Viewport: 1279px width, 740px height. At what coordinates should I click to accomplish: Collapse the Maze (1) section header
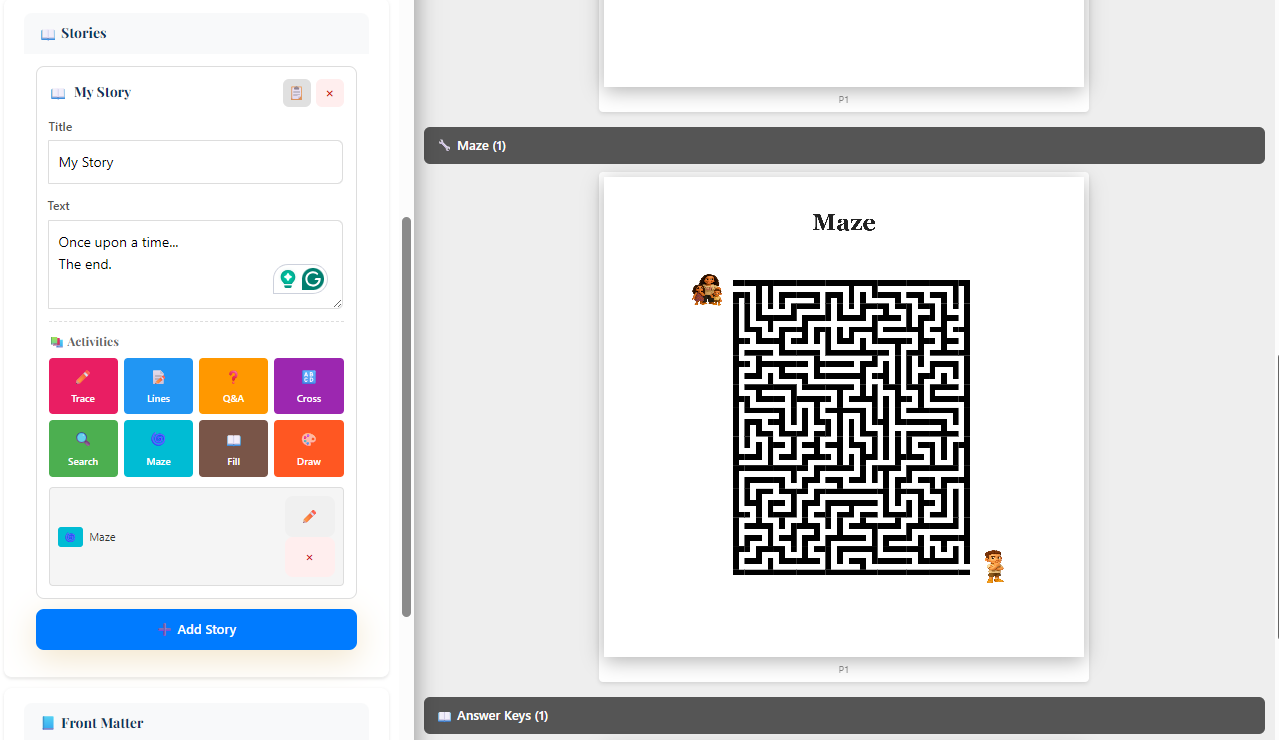tap(843, 145)
